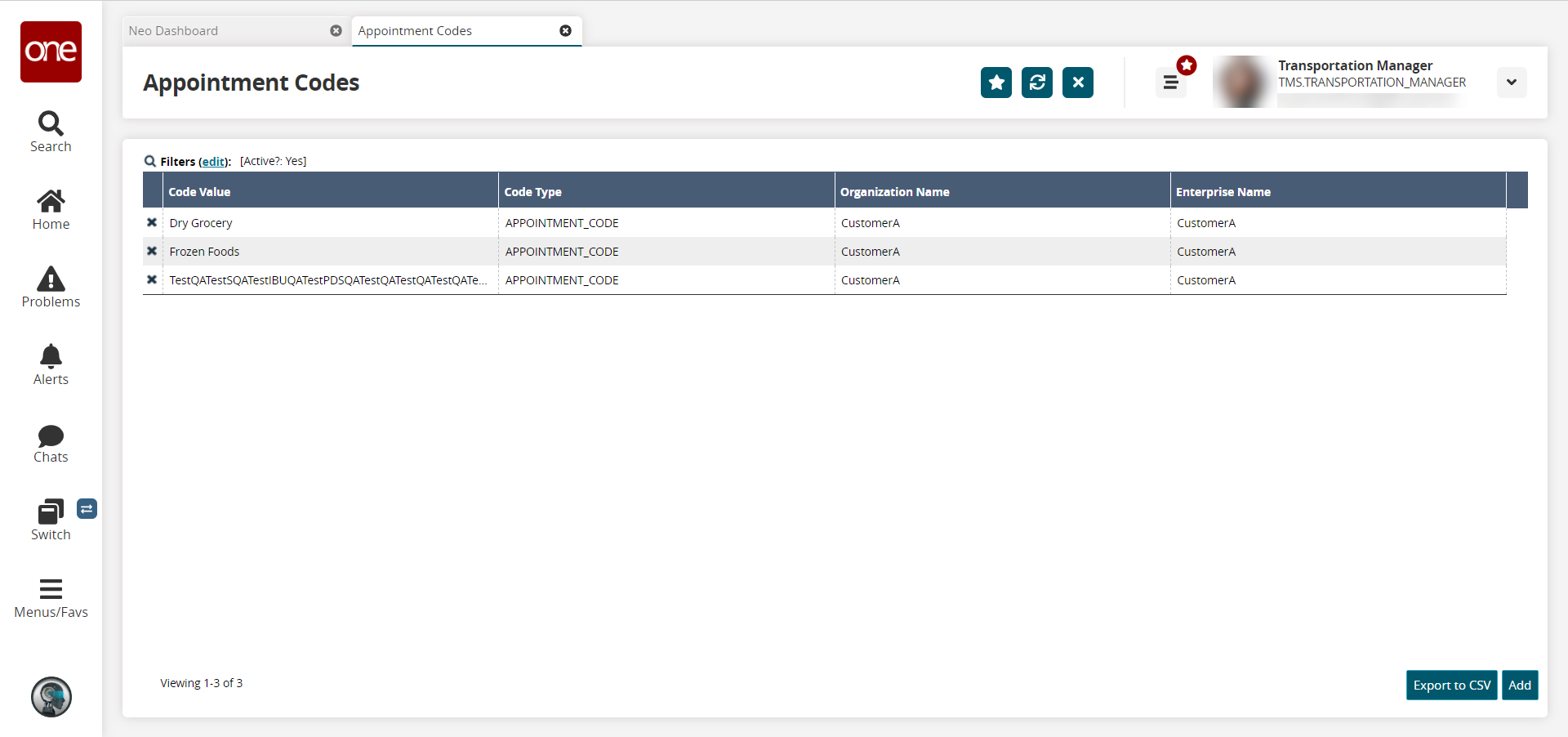The height and width of the screenshot is (737, 1568).
Task: Click the filters edit link
Action: coord(214,162)
